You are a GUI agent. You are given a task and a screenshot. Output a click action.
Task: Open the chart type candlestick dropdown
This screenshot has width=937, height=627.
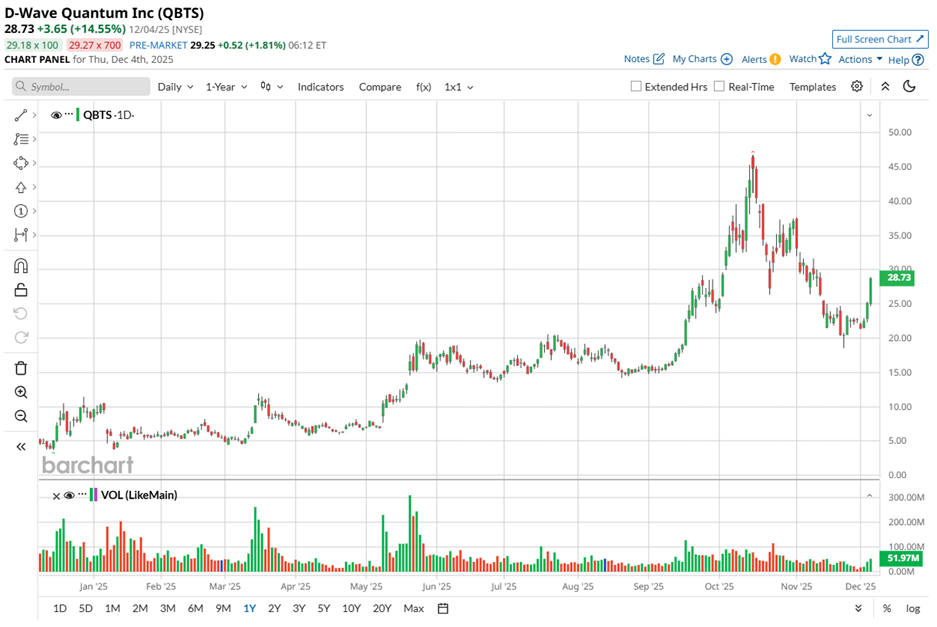pos(272,87)
